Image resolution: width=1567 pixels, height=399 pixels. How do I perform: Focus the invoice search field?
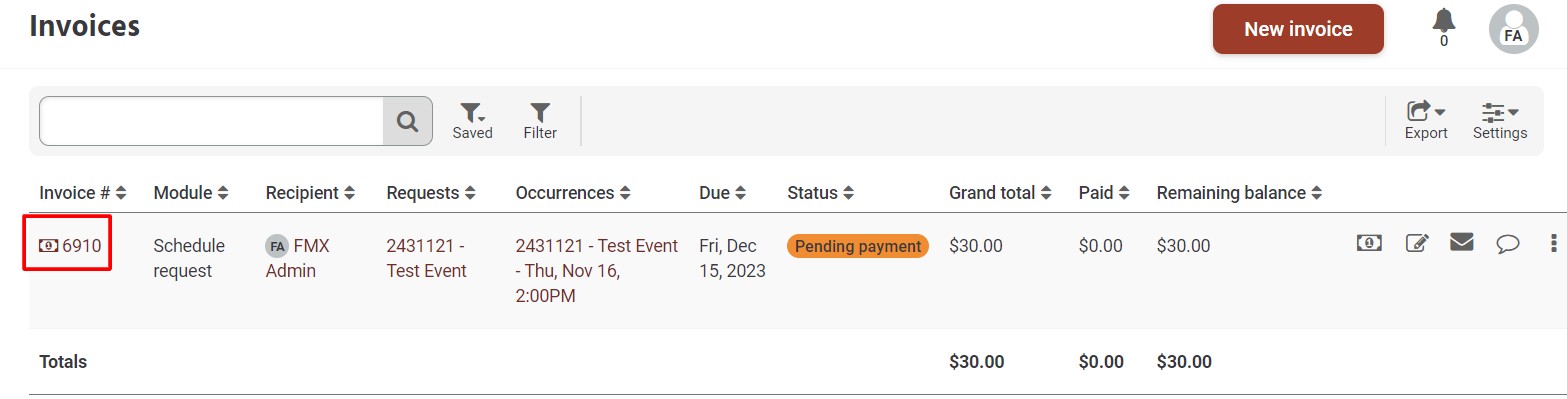(x=211, y=121)
